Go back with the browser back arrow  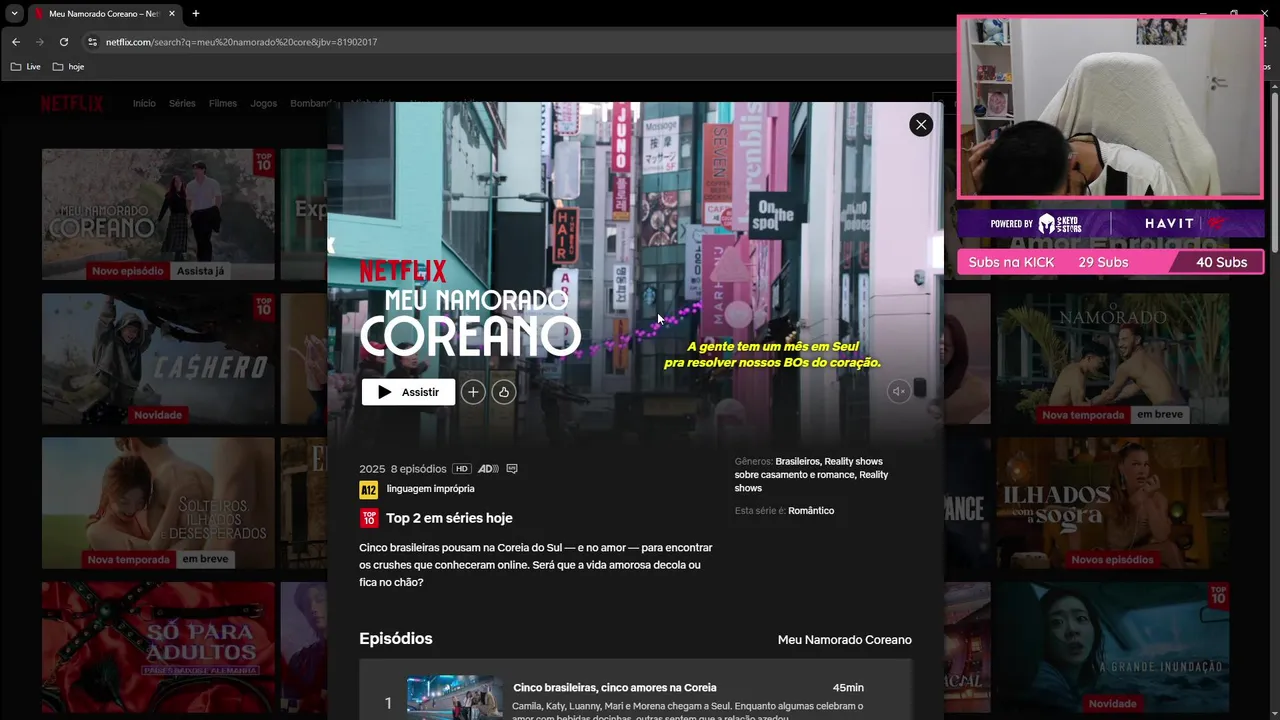16,42
